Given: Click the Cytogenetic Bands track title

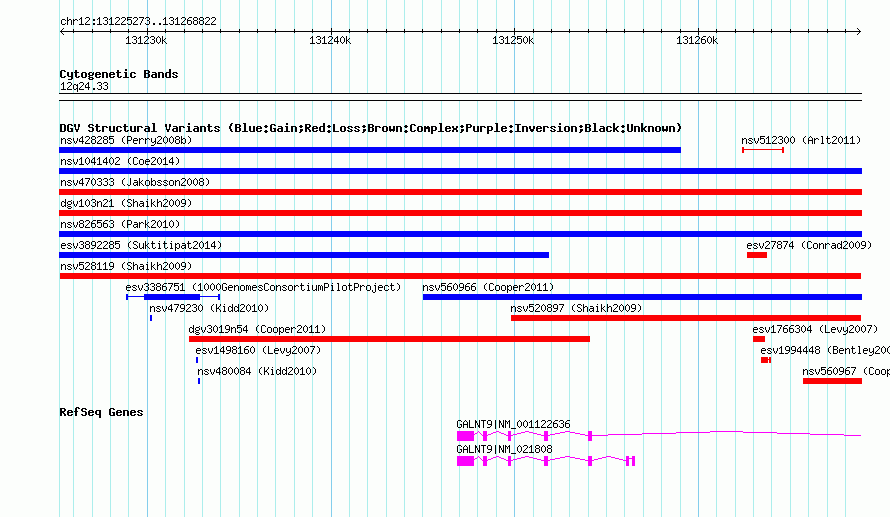Looking at the screenshot, I should 119,74.
